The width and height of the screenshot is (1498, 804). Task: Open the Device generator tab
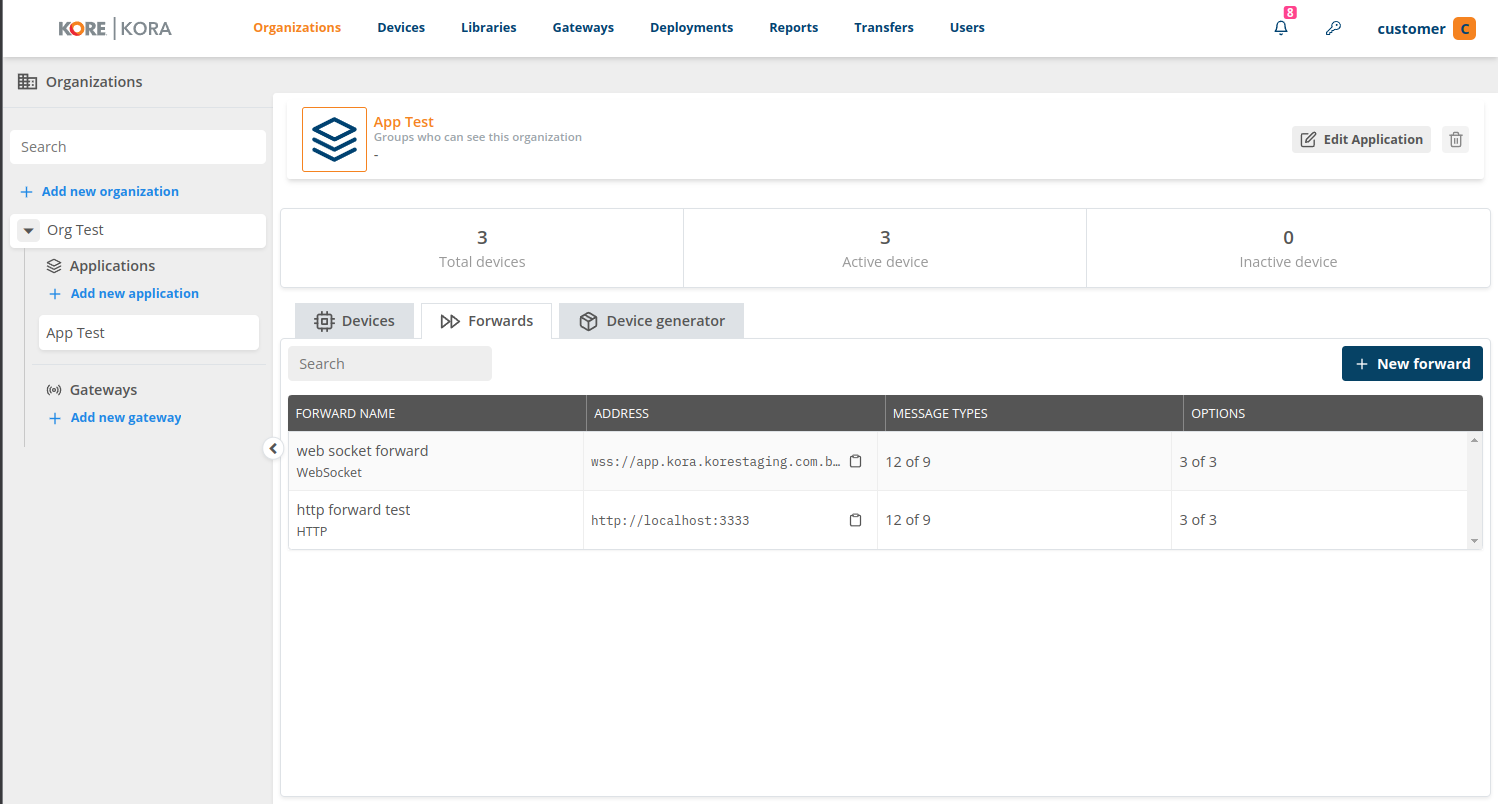(x=651, y=321)
